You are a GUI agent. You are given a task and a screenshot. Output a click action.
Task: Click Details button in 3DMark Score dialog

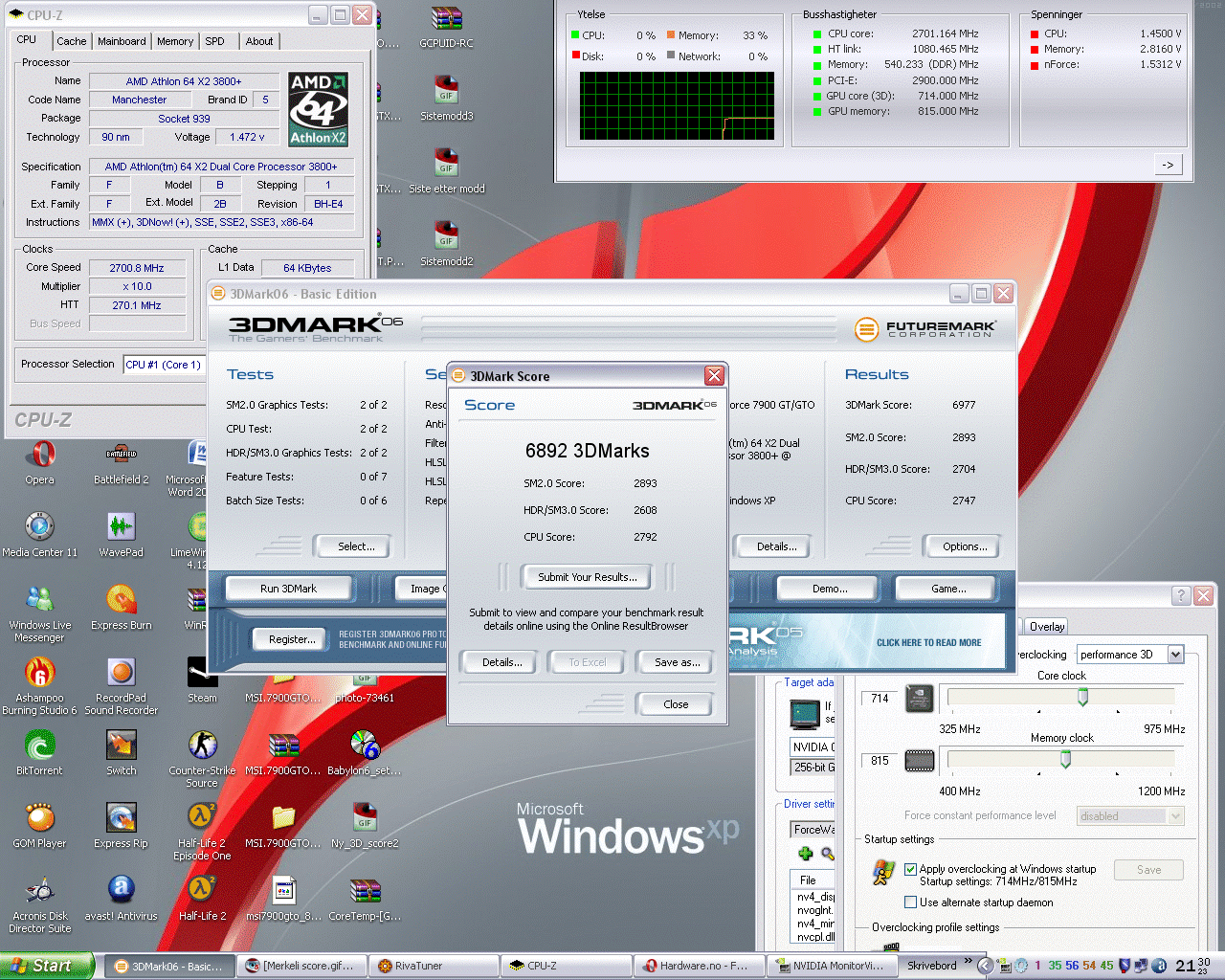coord(501,662)
